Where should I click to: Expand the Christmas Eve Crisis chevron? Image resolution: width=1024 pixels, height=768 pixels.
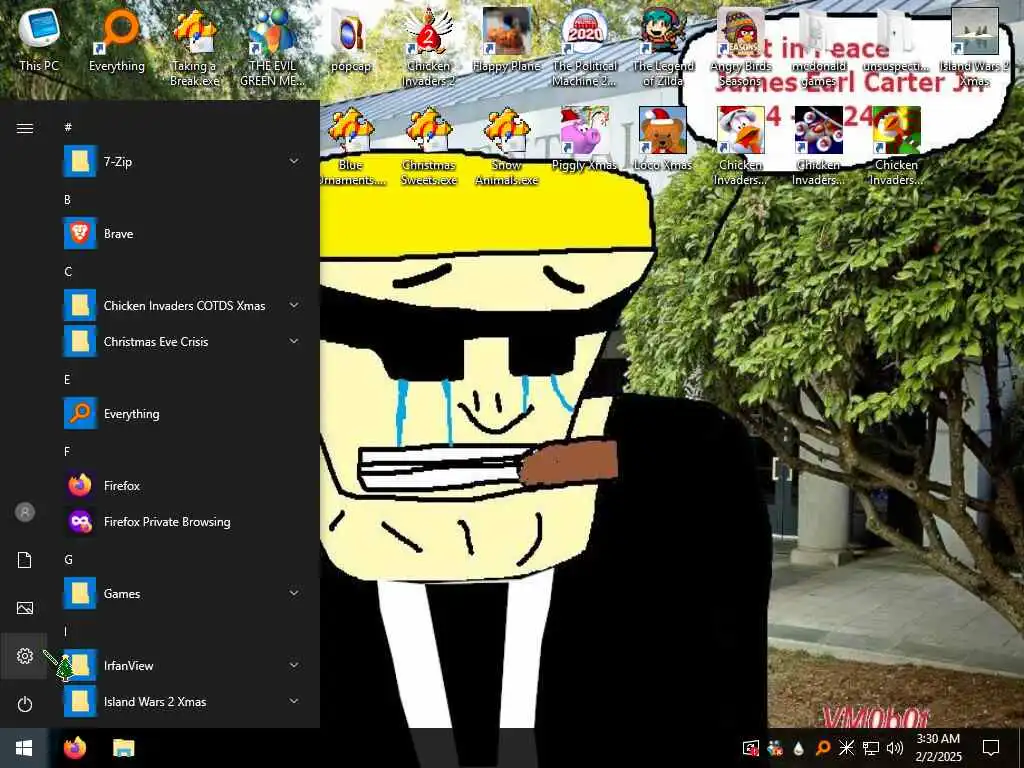coord(294,341)
